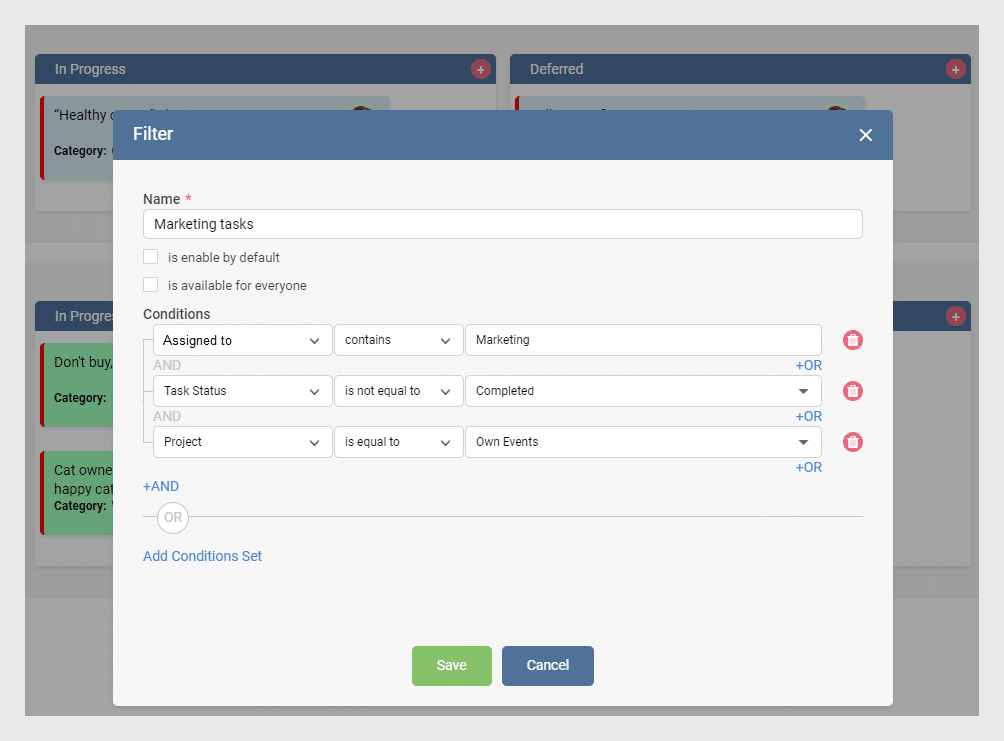Click the top 'In Progress' column title
Viewport: 1004px width, 741px height.
(x=90, y=69)
